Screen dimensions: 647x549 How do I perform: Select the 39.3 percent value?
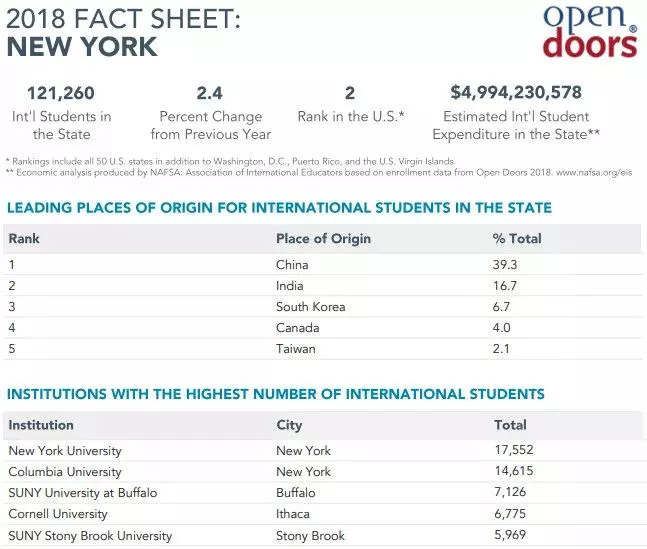pyautogui.click(x=505, y=265)
